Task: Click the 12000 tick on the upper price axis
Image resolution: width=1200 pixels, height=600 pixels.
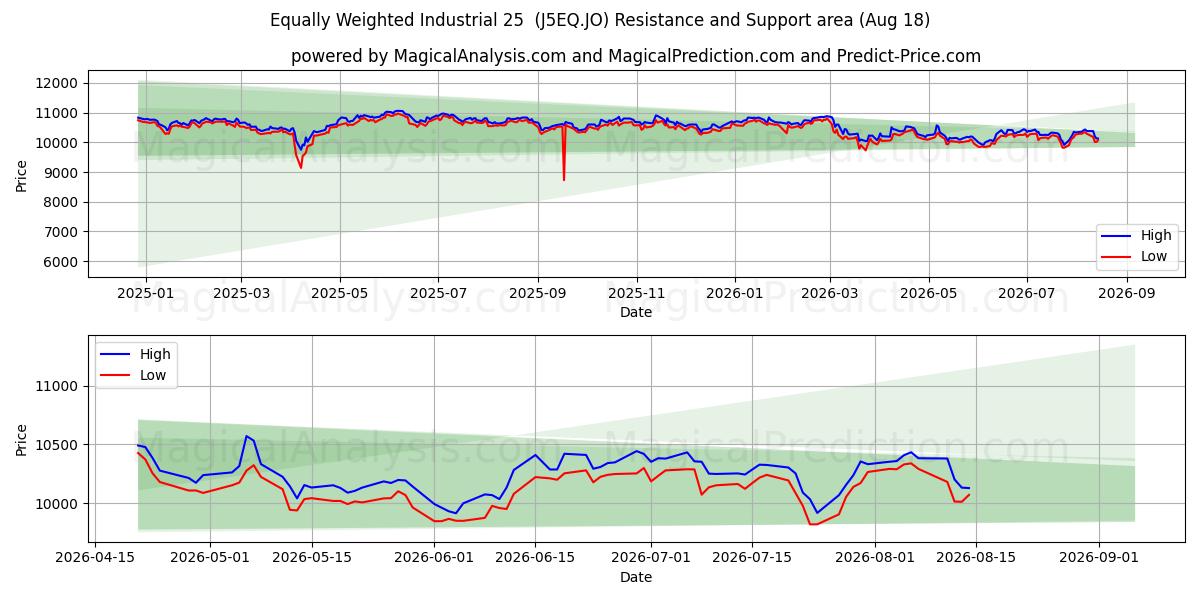Action: [58, 84]
